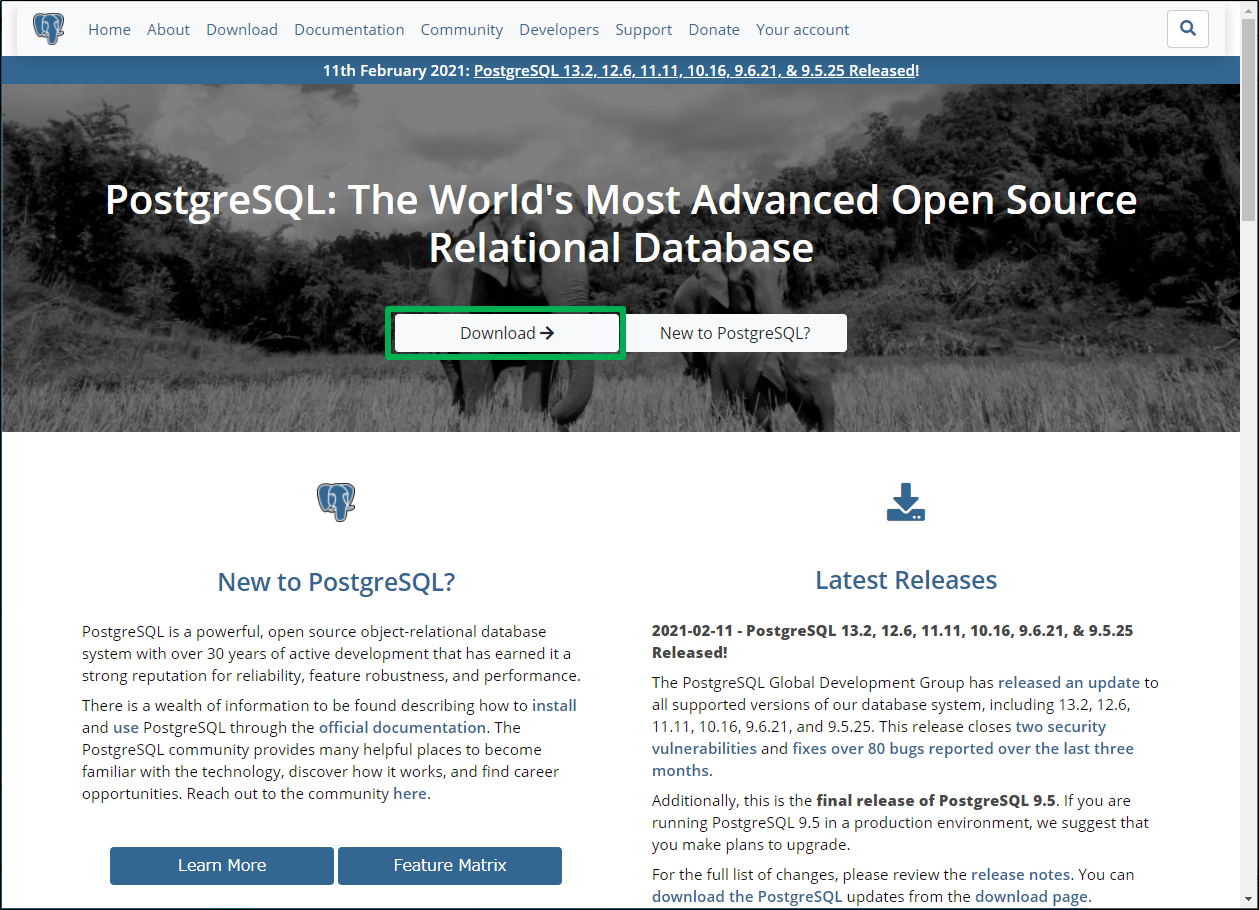
Task: Go to the Support page
Action: point(644,29)
